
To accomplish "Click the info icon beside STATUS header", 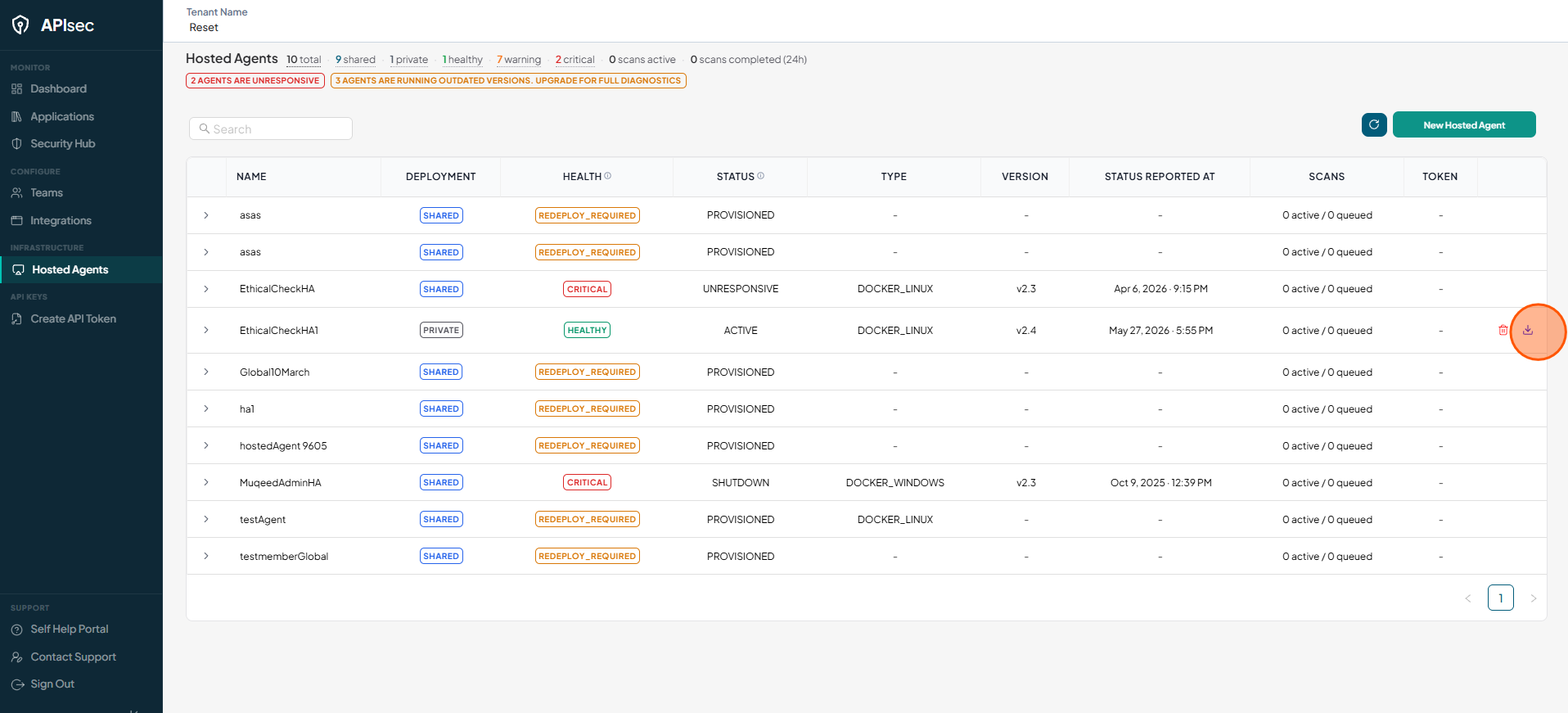I will pos(760,176).
